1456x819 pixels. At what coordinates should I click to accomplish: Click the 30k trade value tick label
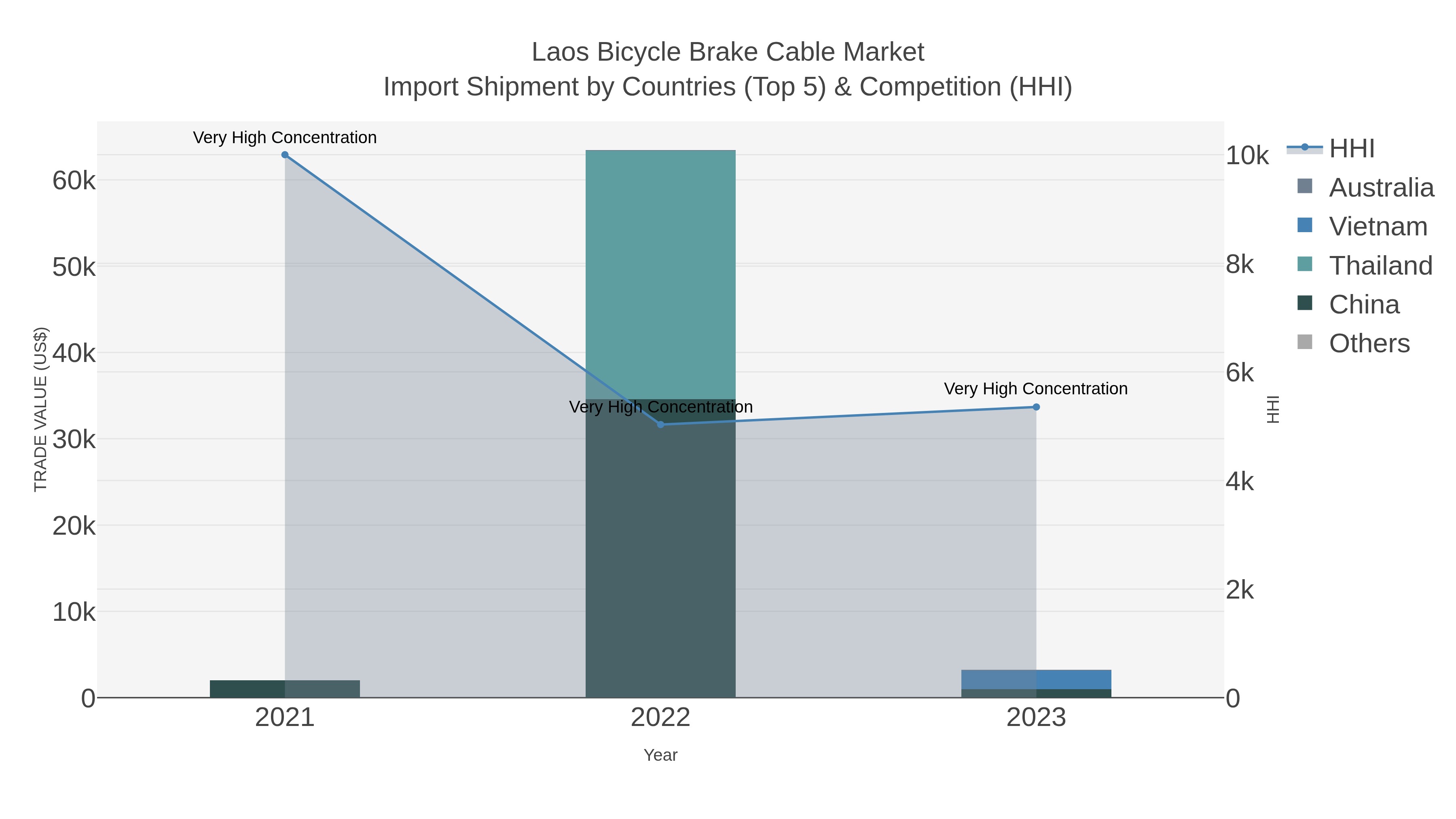(x=74, y=440)
